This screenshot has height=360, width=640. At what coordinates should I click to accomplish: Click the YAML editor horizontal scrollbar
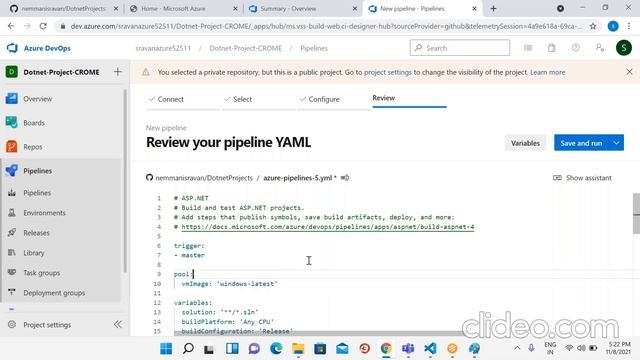pyautogui.click(x=318, y=333)
